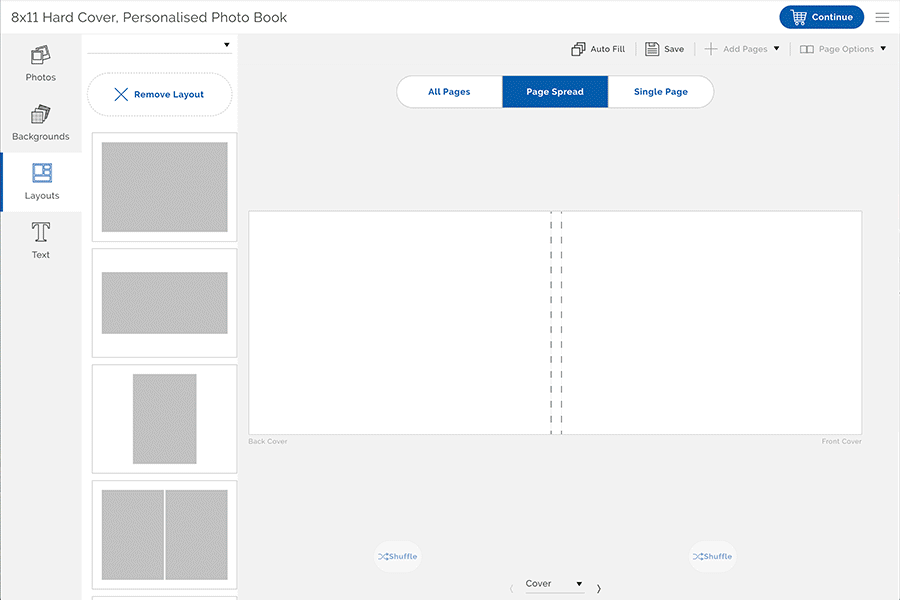Click the Auto Fill text label
This screenshot has width=900, height=600.
[x=608, y=49]
